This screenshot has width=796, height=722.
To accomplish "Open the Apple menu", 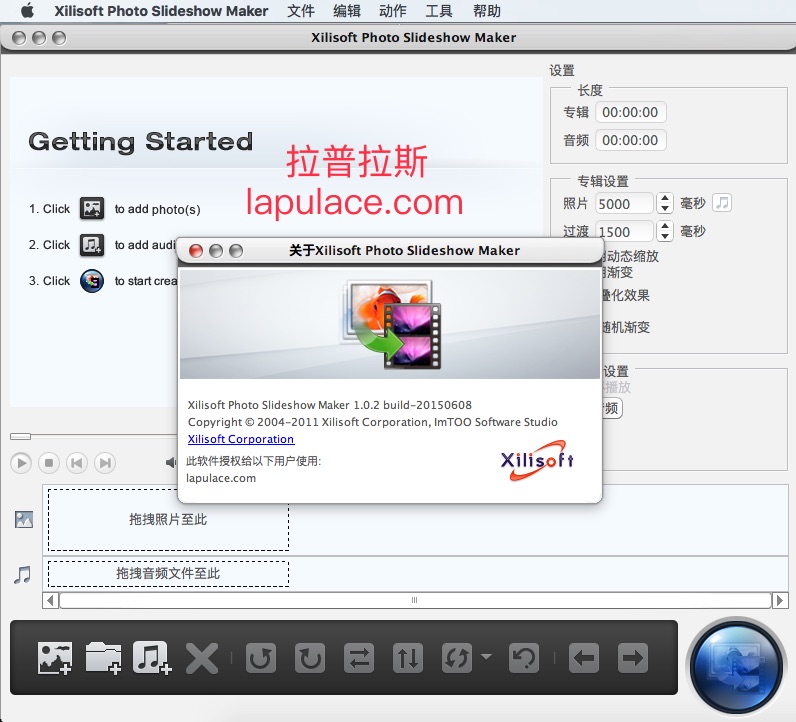I will (x=27, y=10).
